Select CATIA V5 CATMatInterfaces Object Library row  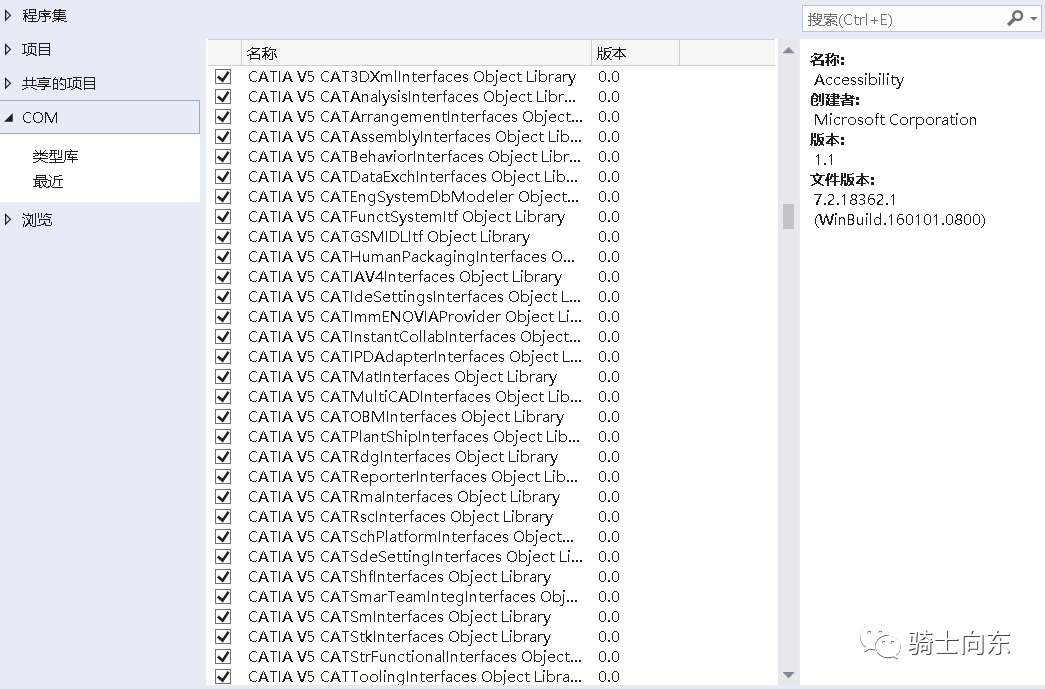click(x=491, y=376)
